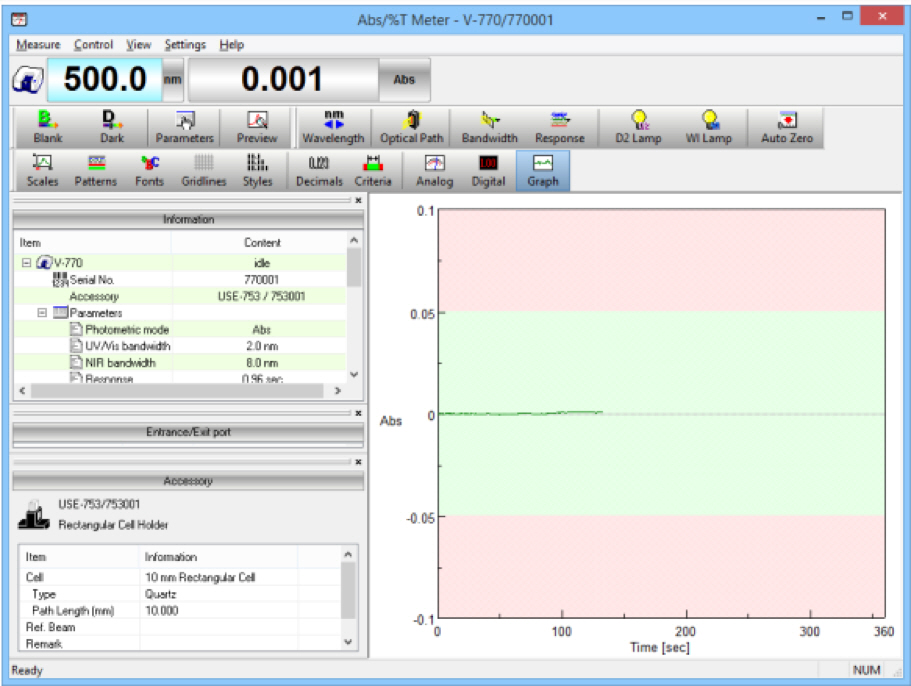Open the Criteria settings
Viewport: 911px width, 686px height.
point(373,170)
